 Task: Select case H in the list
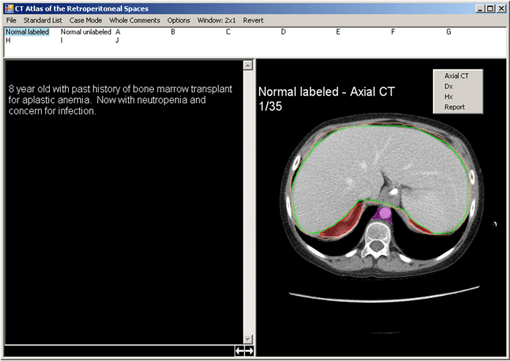pyautogui.click(x=8, y=40)
